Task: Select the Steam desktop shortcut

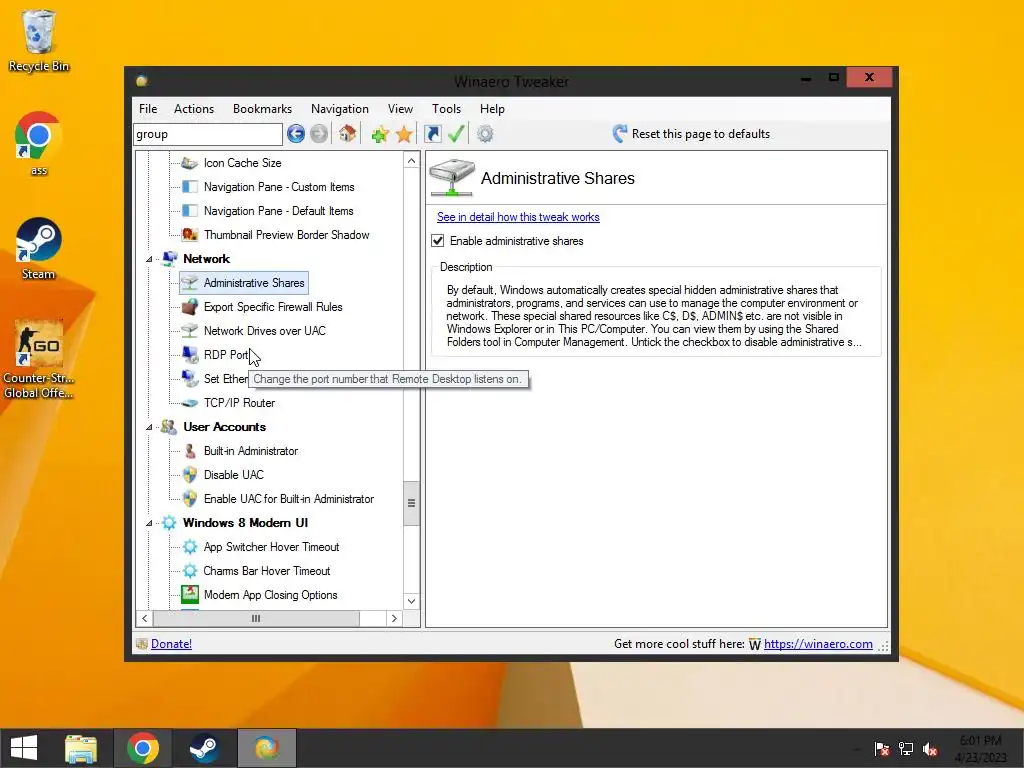Action: pyautogui.click(x=39, y=249)
